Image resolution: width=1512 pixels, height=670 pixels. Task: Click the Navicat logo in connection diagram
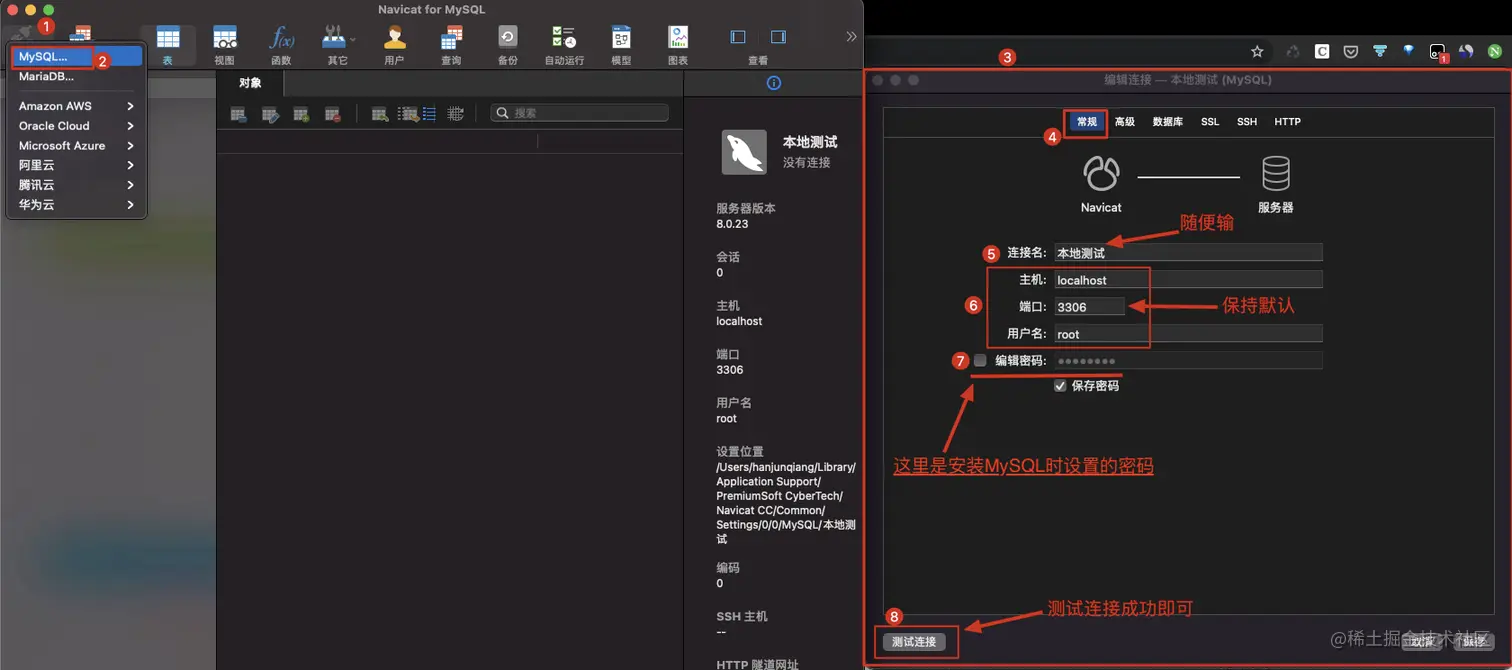click(1101, 174)
